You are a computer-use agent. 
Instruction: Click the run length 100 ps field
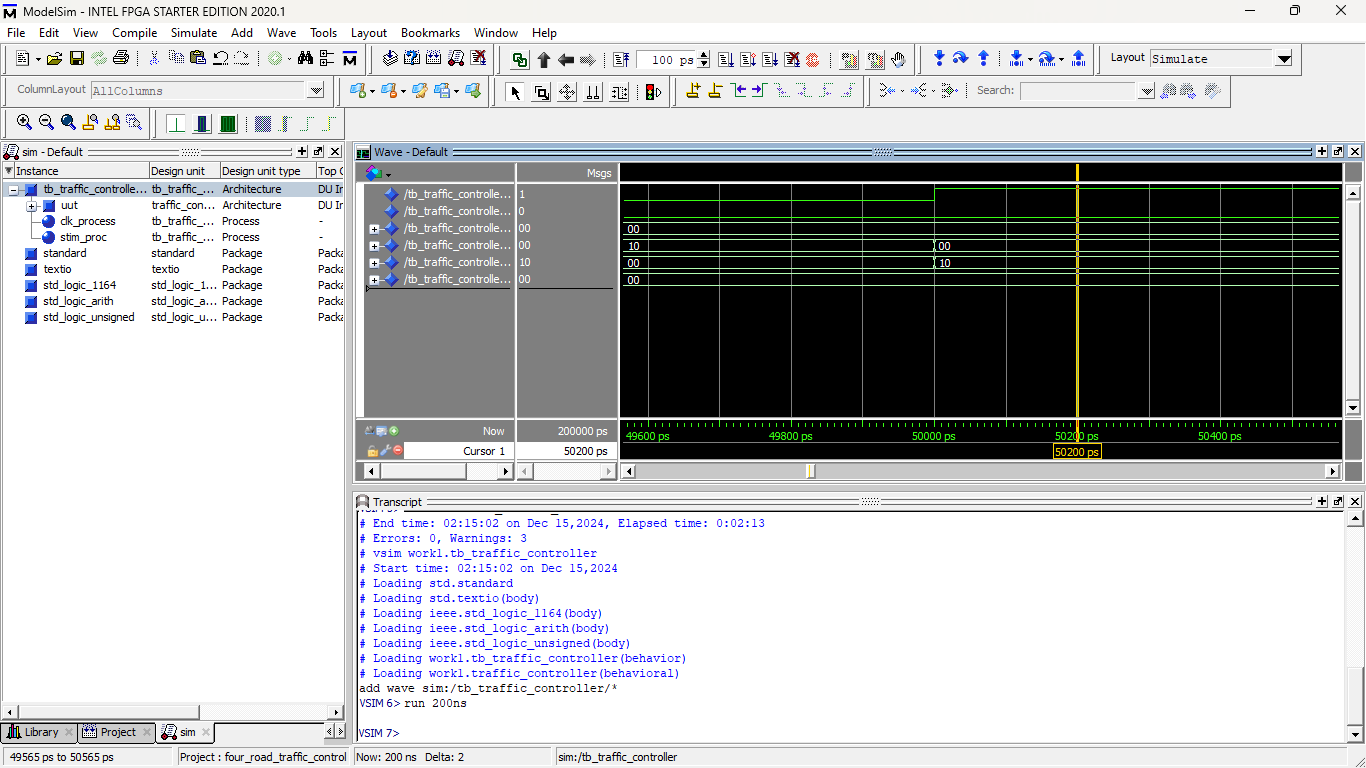664,60
